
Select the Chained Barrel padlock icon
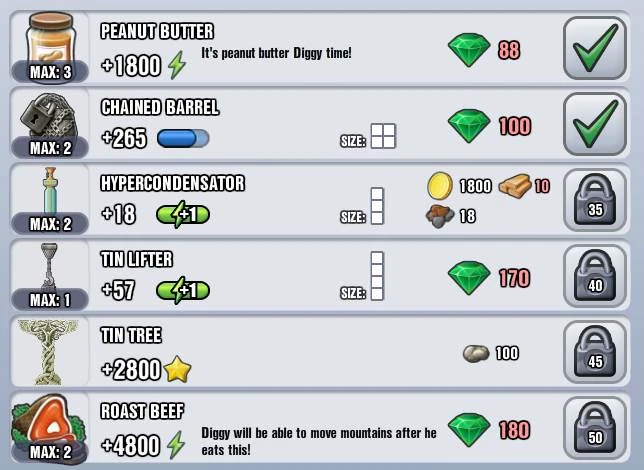click(x=49, y=117)
